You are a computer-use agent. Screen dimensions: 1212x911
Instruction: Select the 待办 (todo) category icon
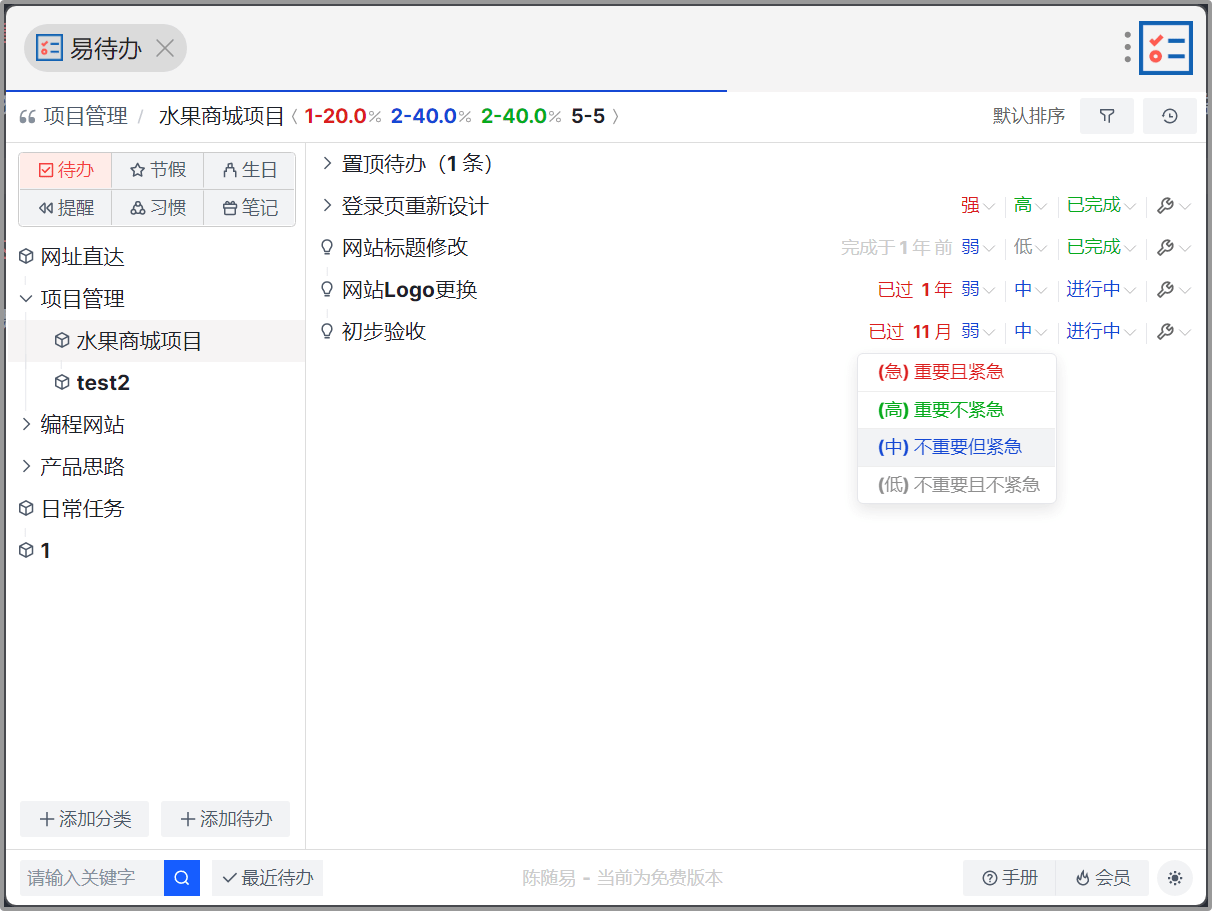pyautogui.click(x=64, y=170)
